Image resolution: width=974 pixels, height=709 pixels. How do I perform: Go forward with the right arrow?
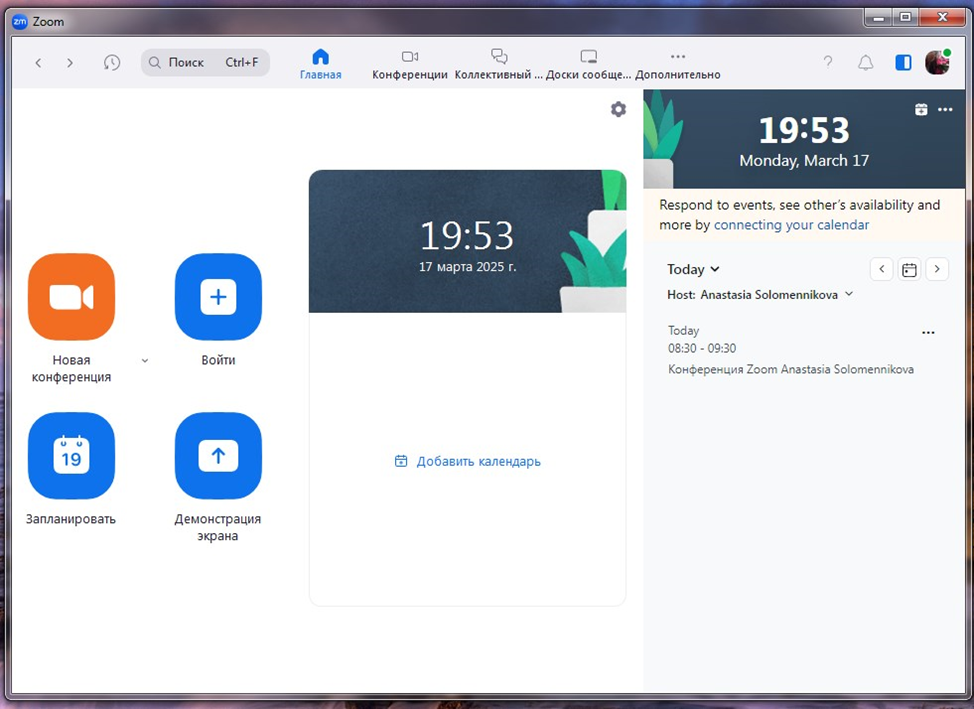point(70,63)
